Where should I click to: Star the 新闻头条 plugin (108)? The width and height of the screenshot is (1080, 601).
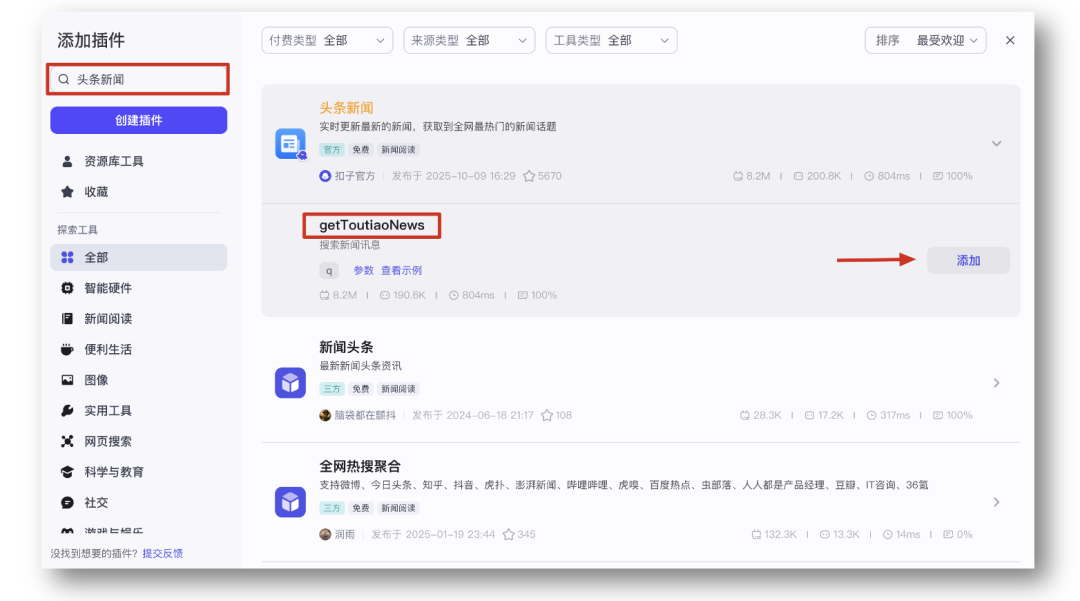click(547, 415)
